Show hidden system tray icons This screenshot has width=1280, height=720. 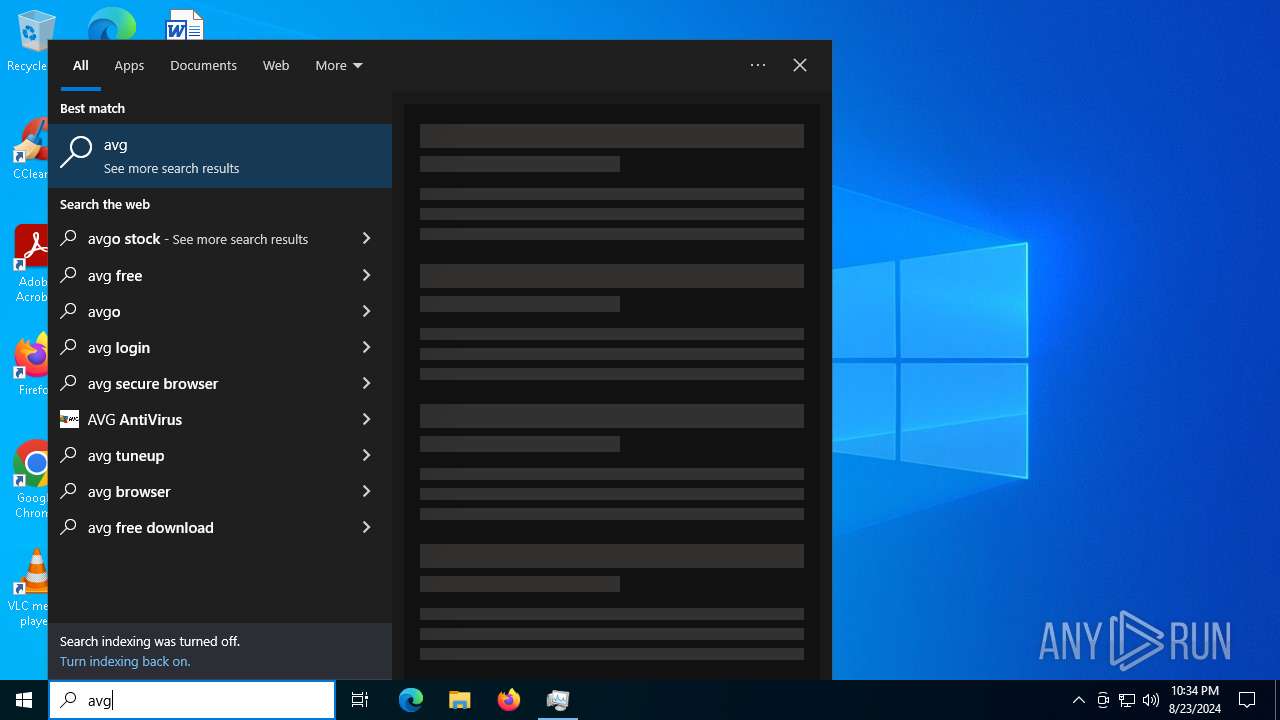(1078, 700)
